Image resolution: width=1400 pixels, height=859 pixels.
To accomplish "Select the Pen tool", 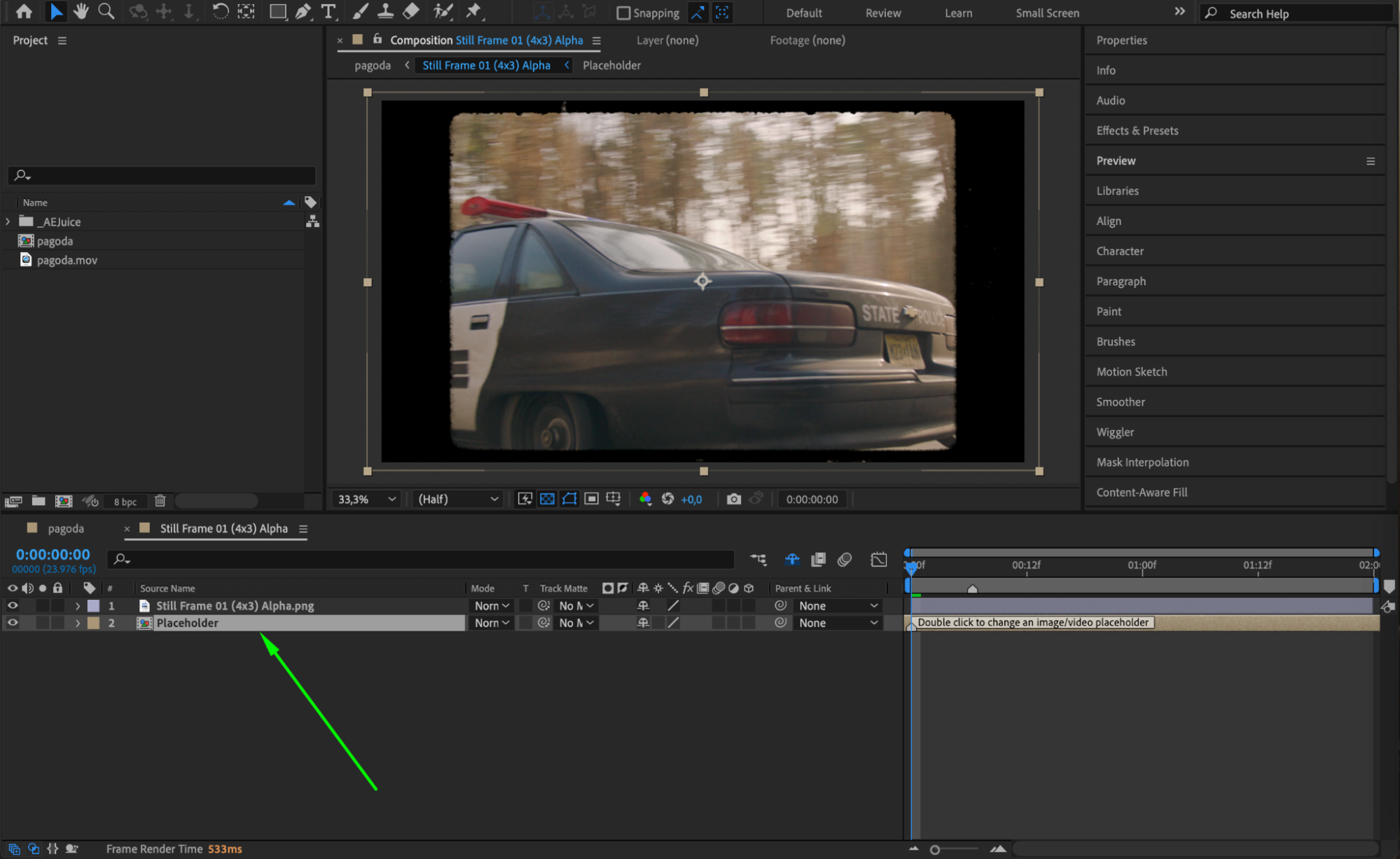I will 303,11.
